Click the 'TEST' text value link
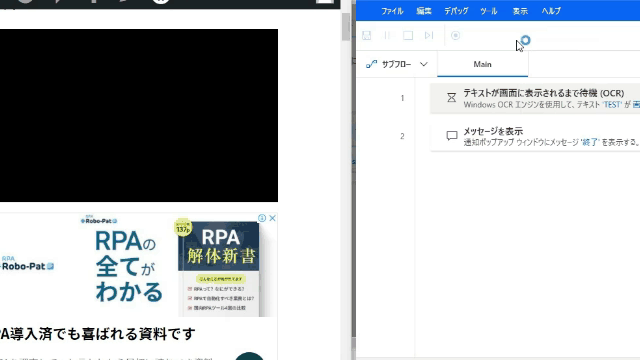The image size is (640, 360). [x=612, y=105]
